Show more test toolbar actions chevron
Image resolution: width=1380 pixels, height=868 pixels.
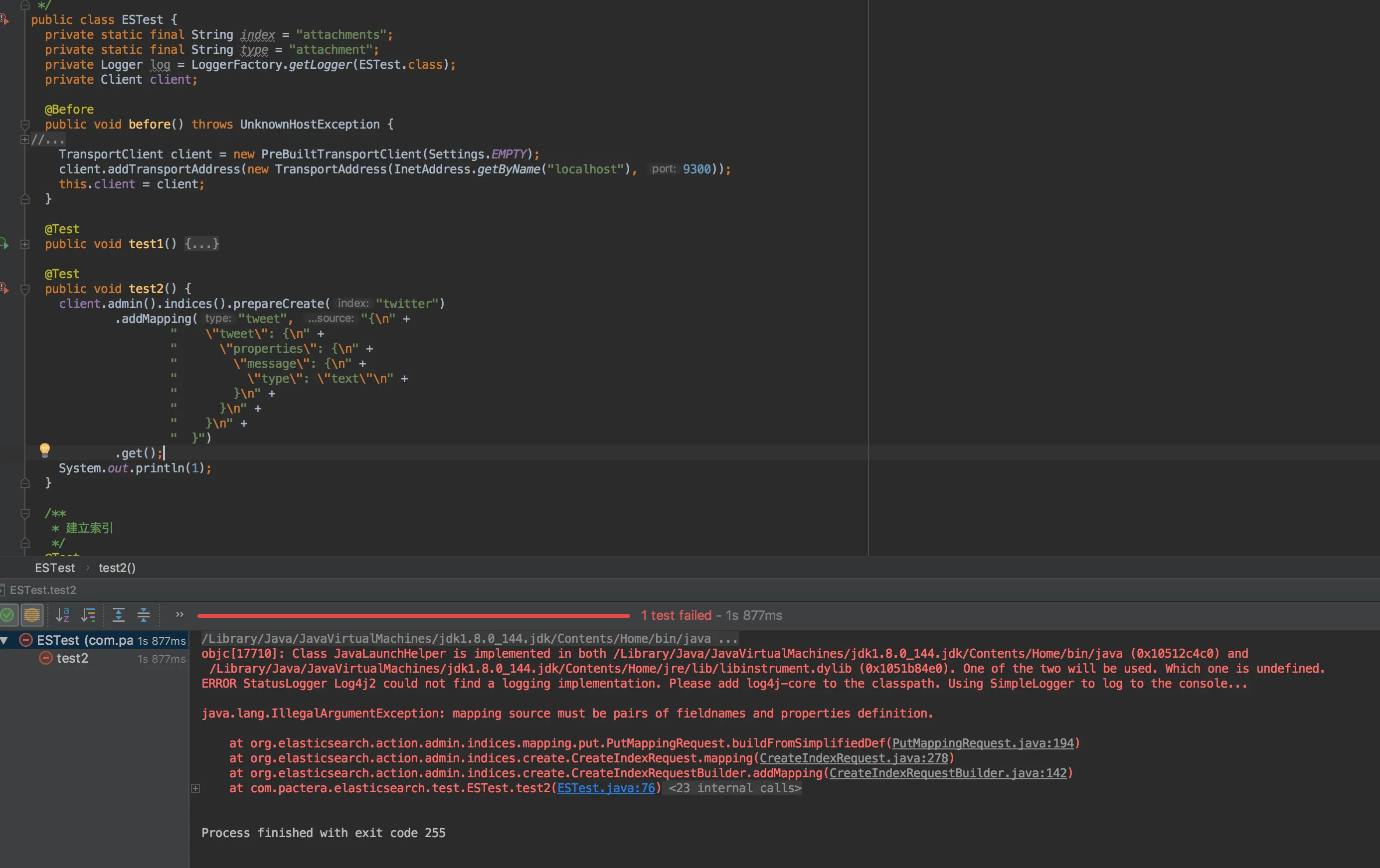pos(179,615)
